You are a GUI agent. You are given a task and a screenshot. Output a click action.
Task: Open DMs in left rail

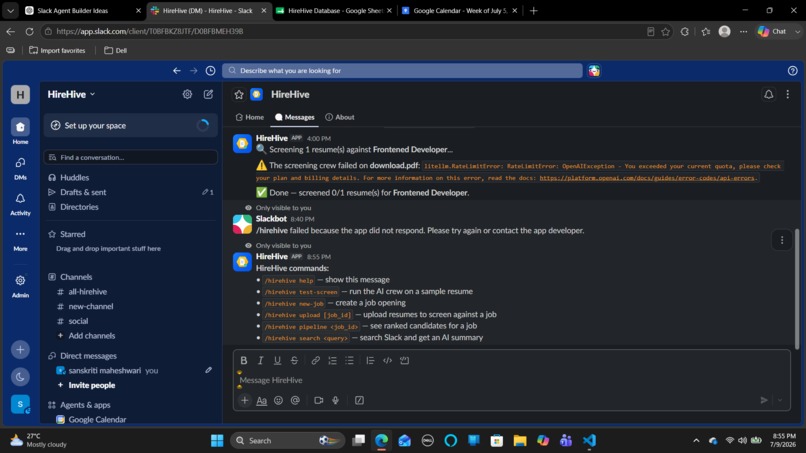click(20, 168)
